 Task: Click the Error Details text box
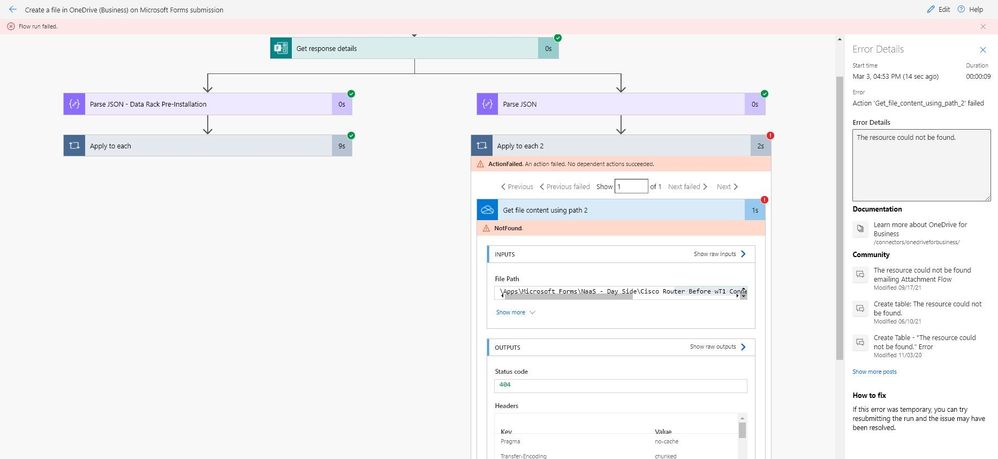click(922, 166)
